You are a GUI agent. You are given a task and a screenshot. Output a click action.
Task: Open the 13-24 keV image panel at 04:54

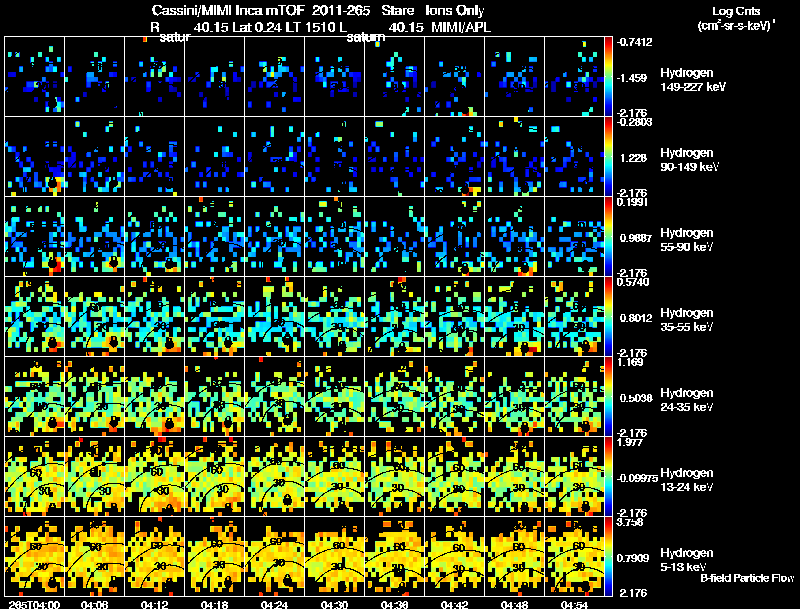pyautogui.click(x=574, y=476)
